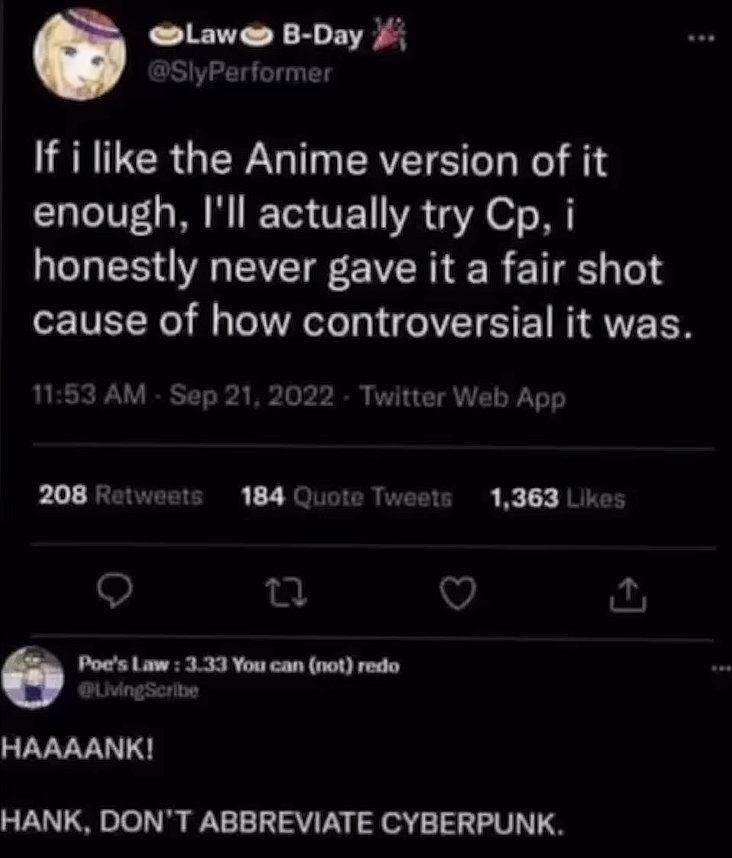Click the Twitter Web App source label
The width and height of the screenshot is (732, 858).
462,397
